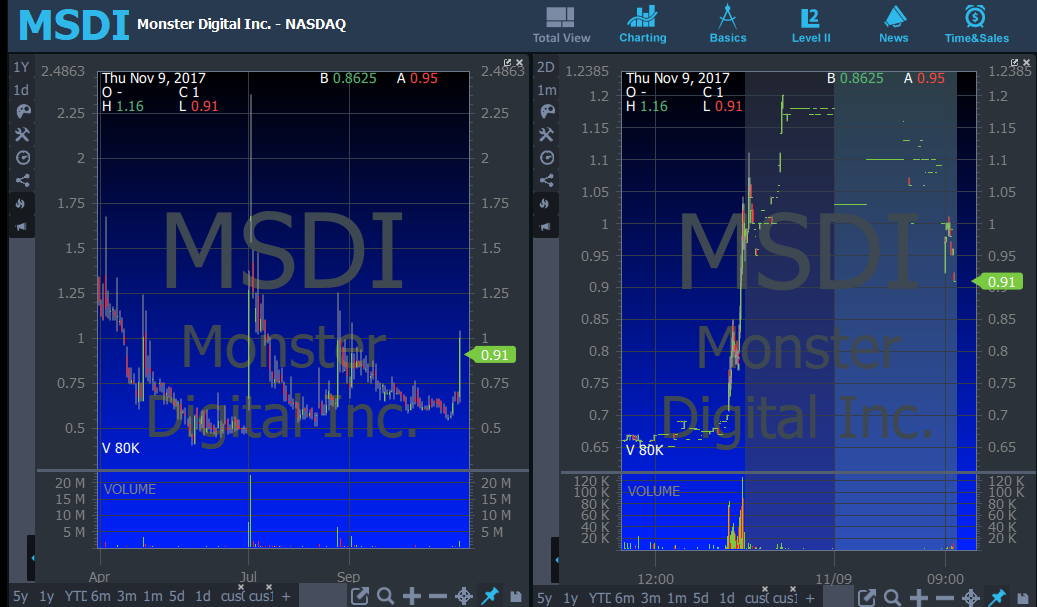Pop out the left chart to a new window
Image resolution: width=1037 pixels, height=607 pixels.
(x=359, y=596)
